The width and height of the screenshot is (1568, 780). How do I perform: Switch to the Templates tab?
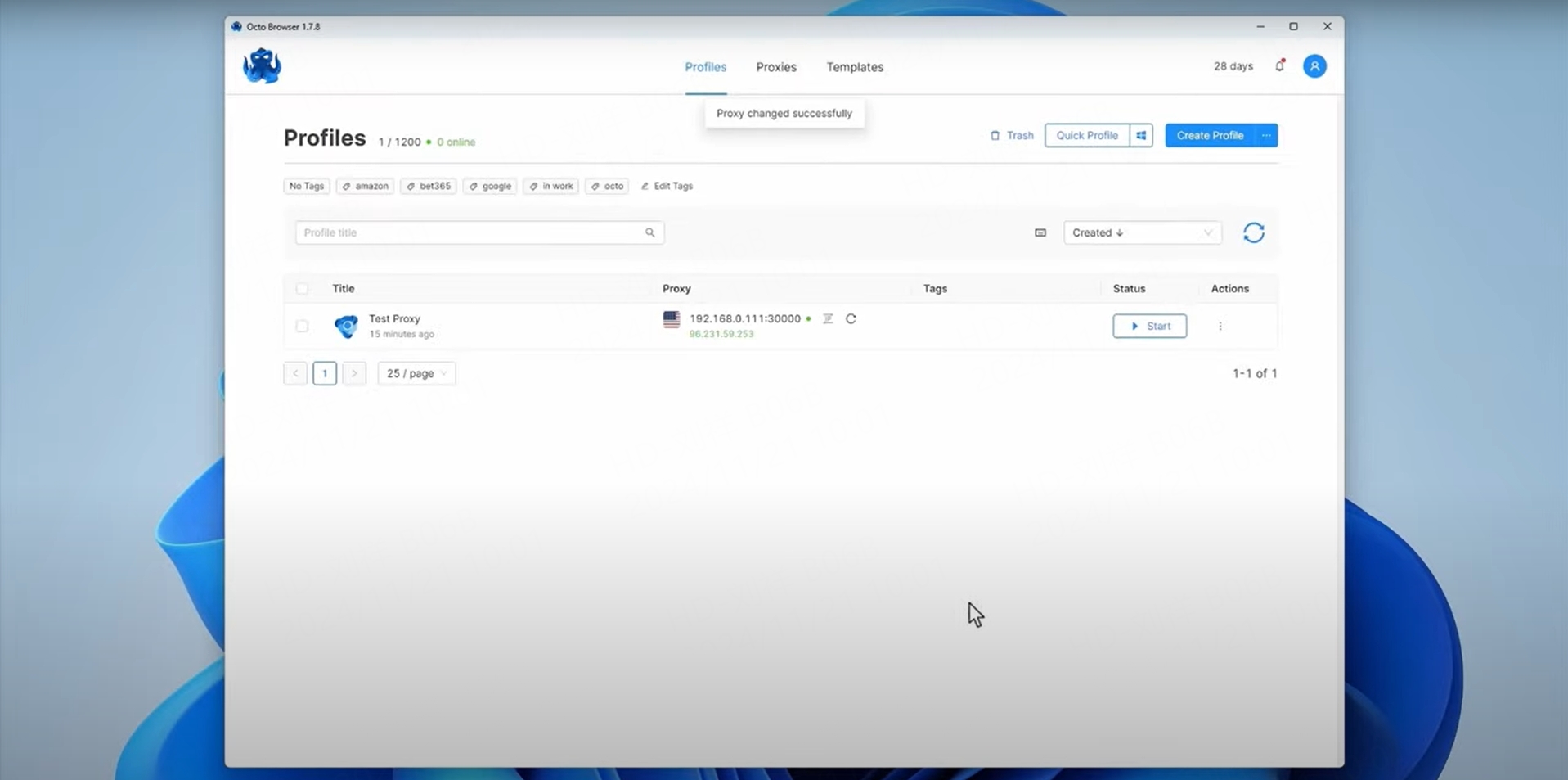click(x=854, y=67)
